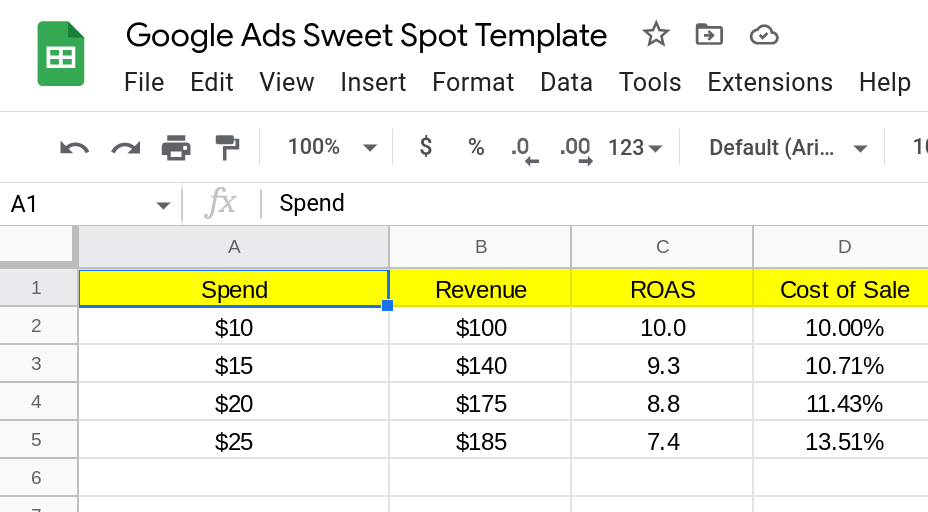This screenshot has width=928, height=512.
Task: Open the Insert menu
Action: pos(373,82)
